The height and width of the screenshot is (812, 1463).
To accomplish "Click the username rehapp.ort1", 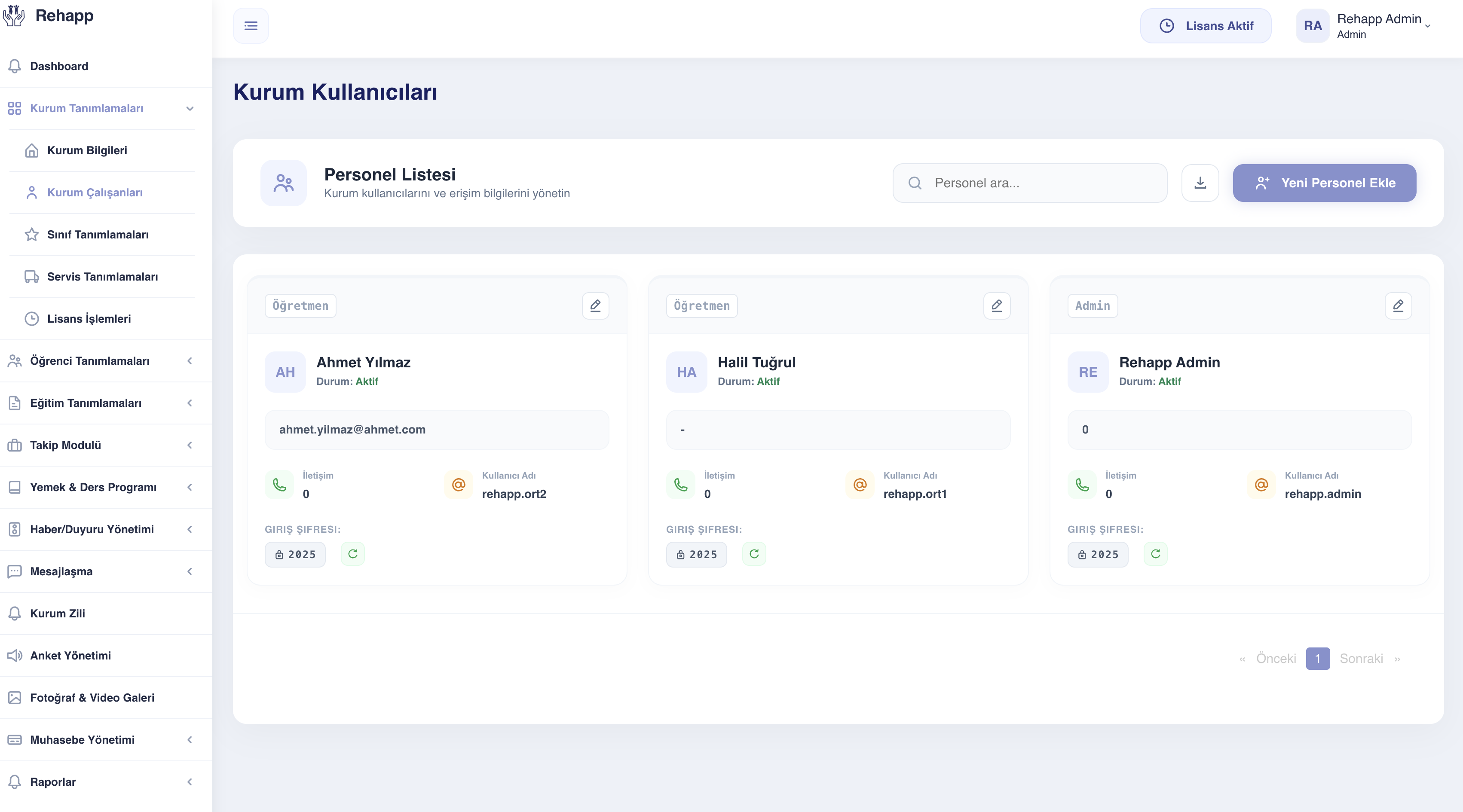I will tap(915, 494).
